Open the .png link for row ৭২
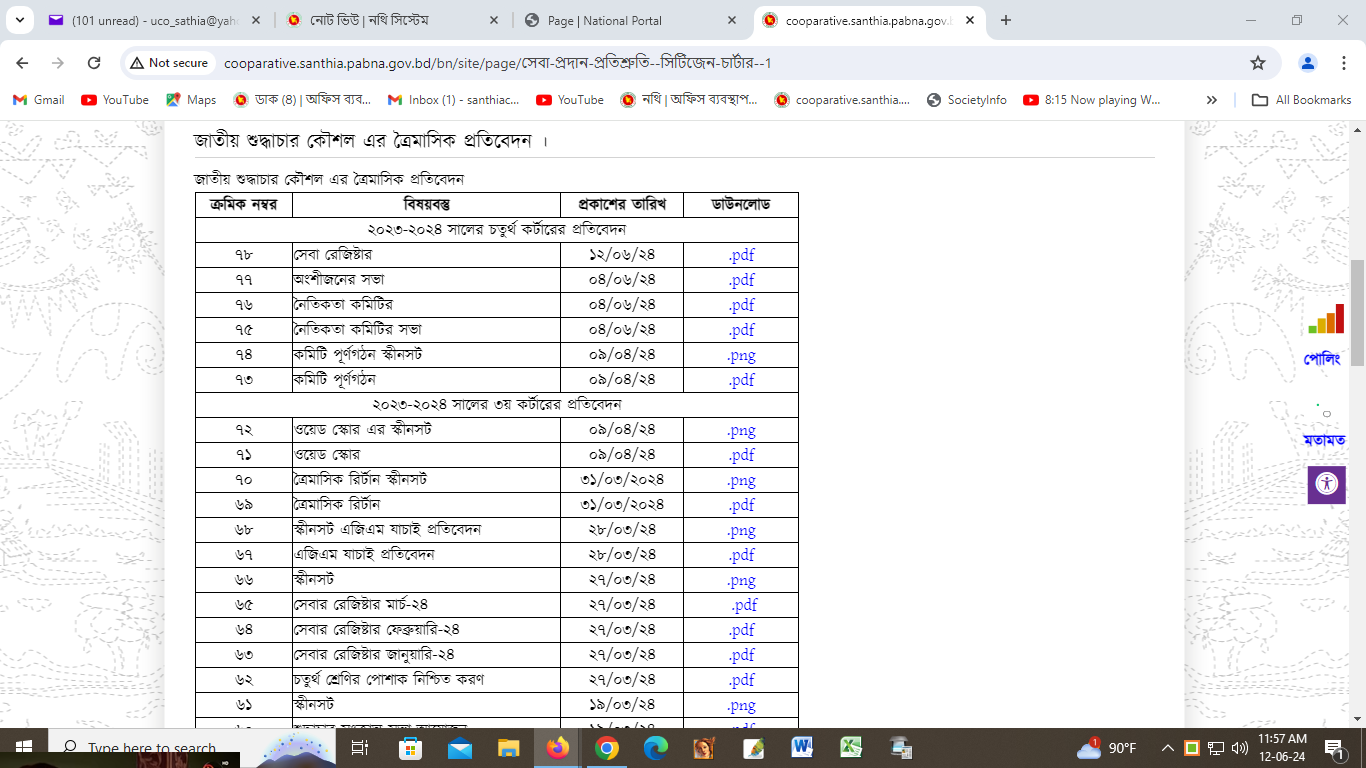Screen dimensions: 1366x768 pos(741,430)
